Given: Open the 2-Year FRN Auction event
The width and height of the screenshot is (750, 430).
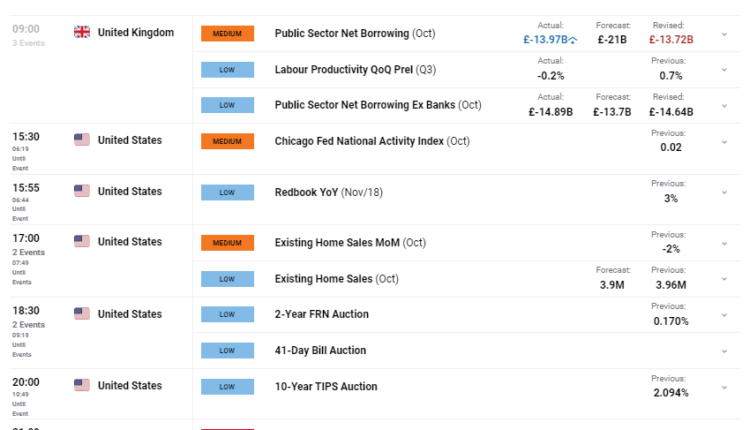Looking at the screenshot, I should 321,314.
